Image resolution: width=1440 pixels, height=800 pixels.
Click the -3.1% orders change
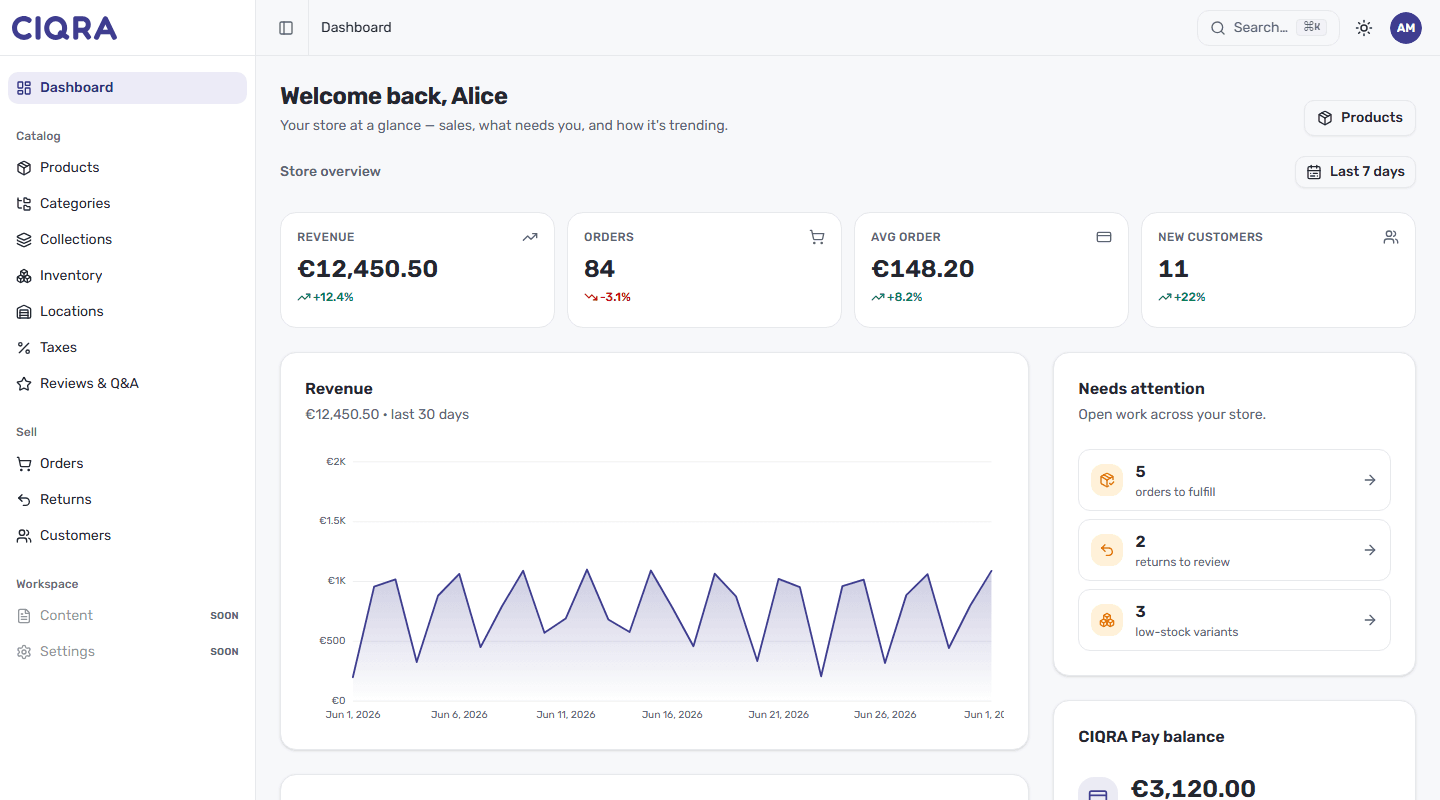(x=608, y=297)
